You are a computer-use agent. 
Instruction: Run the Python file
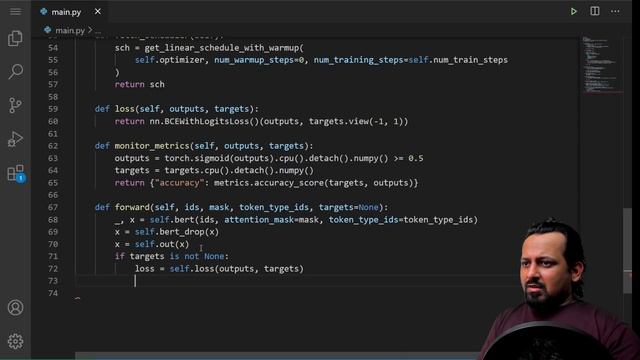[x=573, y=11]
